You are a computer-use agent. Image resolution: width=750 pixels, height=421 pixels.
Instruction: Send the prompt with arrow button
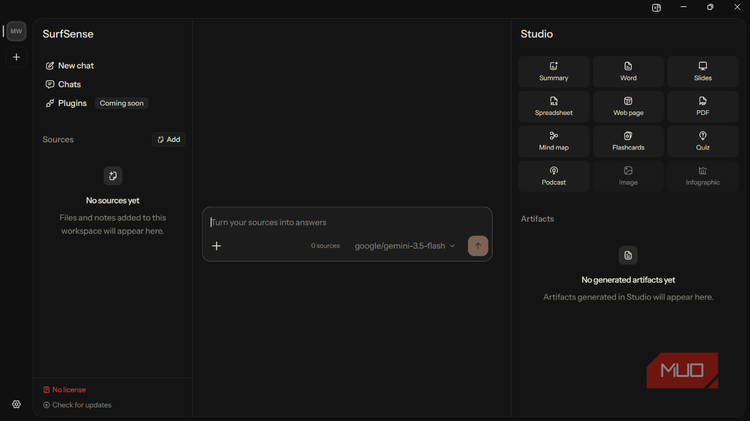[x=478, y=246]
